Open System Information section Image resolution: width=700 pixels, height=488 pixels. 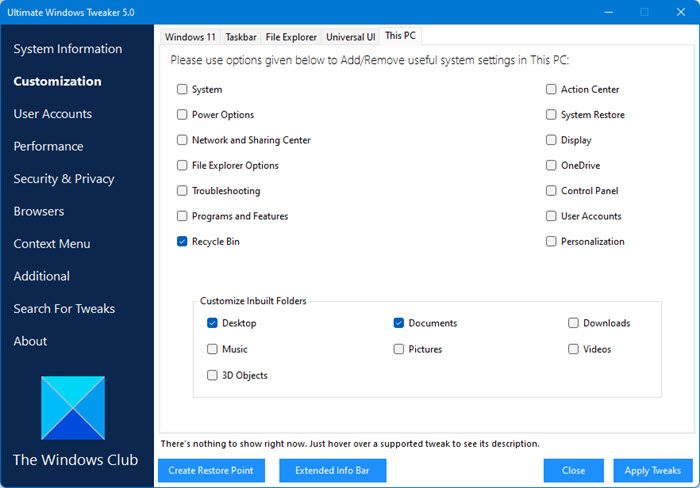point(68,49)
